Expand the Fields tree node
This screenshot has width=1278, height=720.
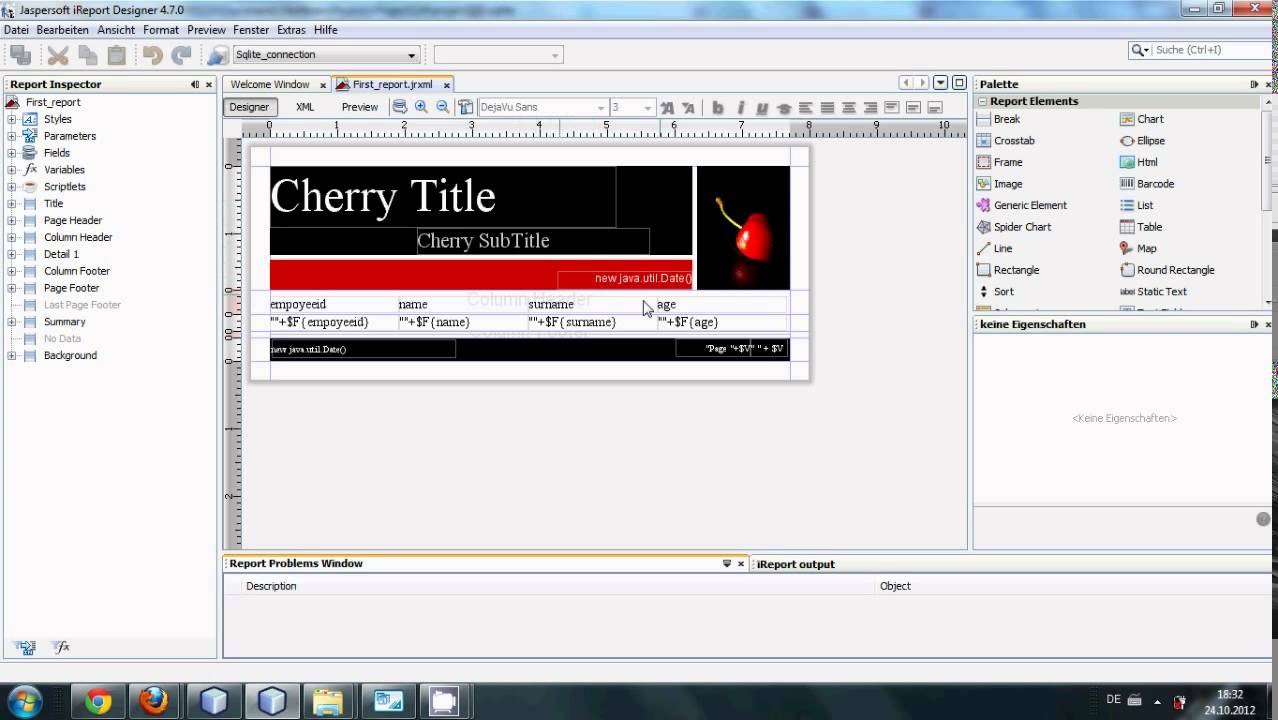click(x=12, y=153)
